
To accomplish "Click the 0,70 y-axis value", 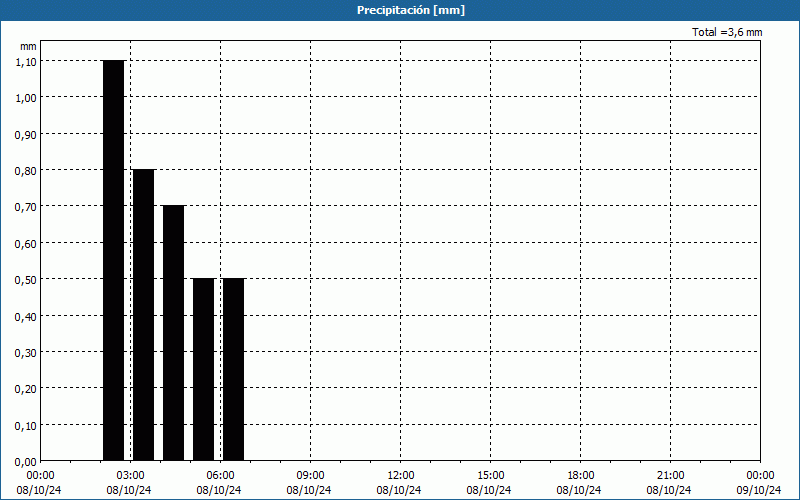I will tap(26, 207).
